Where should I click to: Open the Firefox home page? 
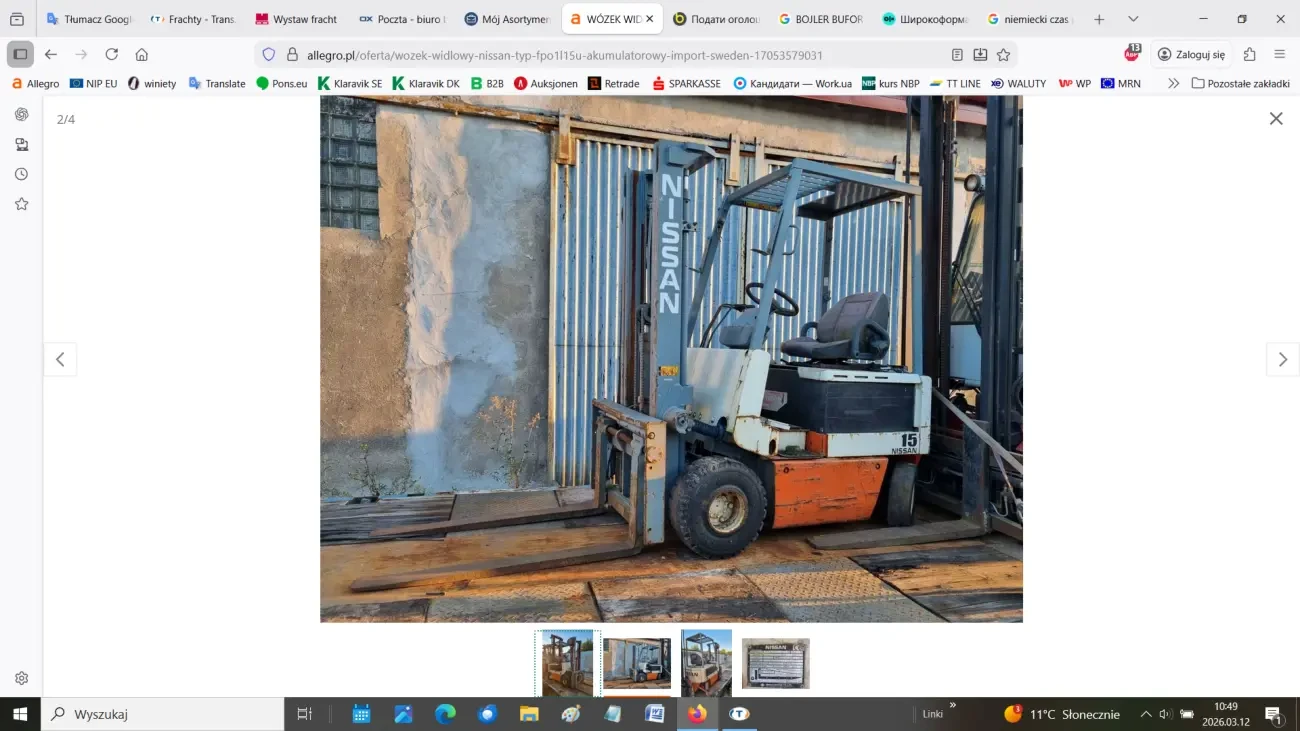pos(141,54)
